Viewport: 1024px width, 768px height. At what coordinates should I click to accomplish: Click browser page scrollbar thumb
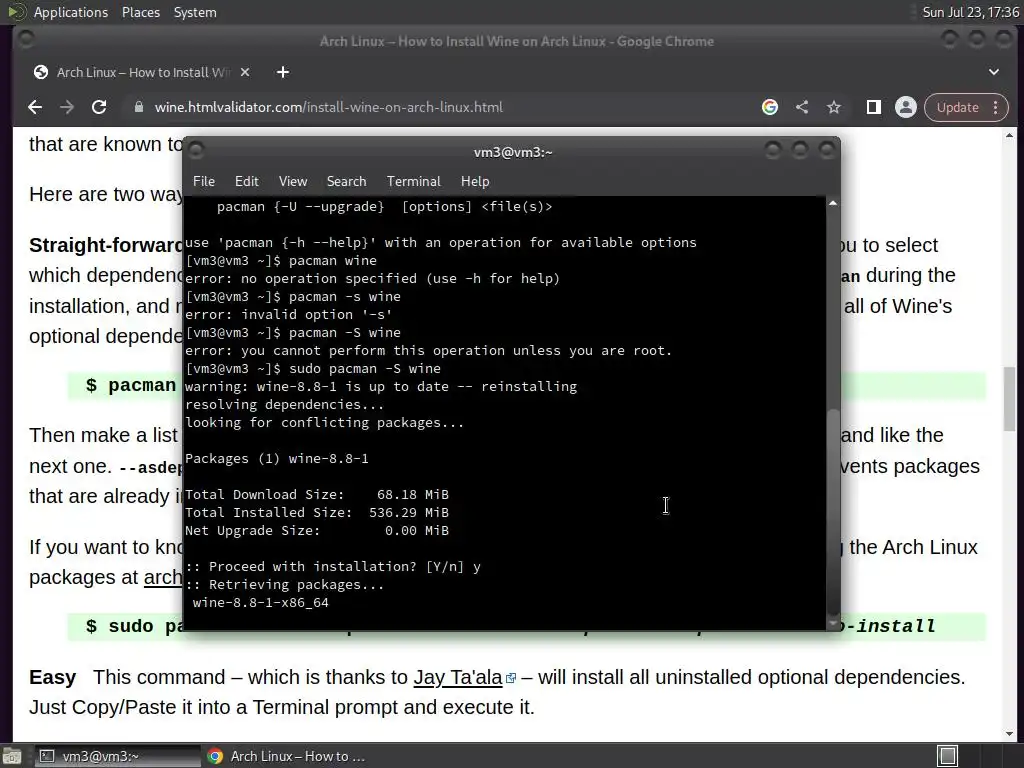coord(1010,399)
